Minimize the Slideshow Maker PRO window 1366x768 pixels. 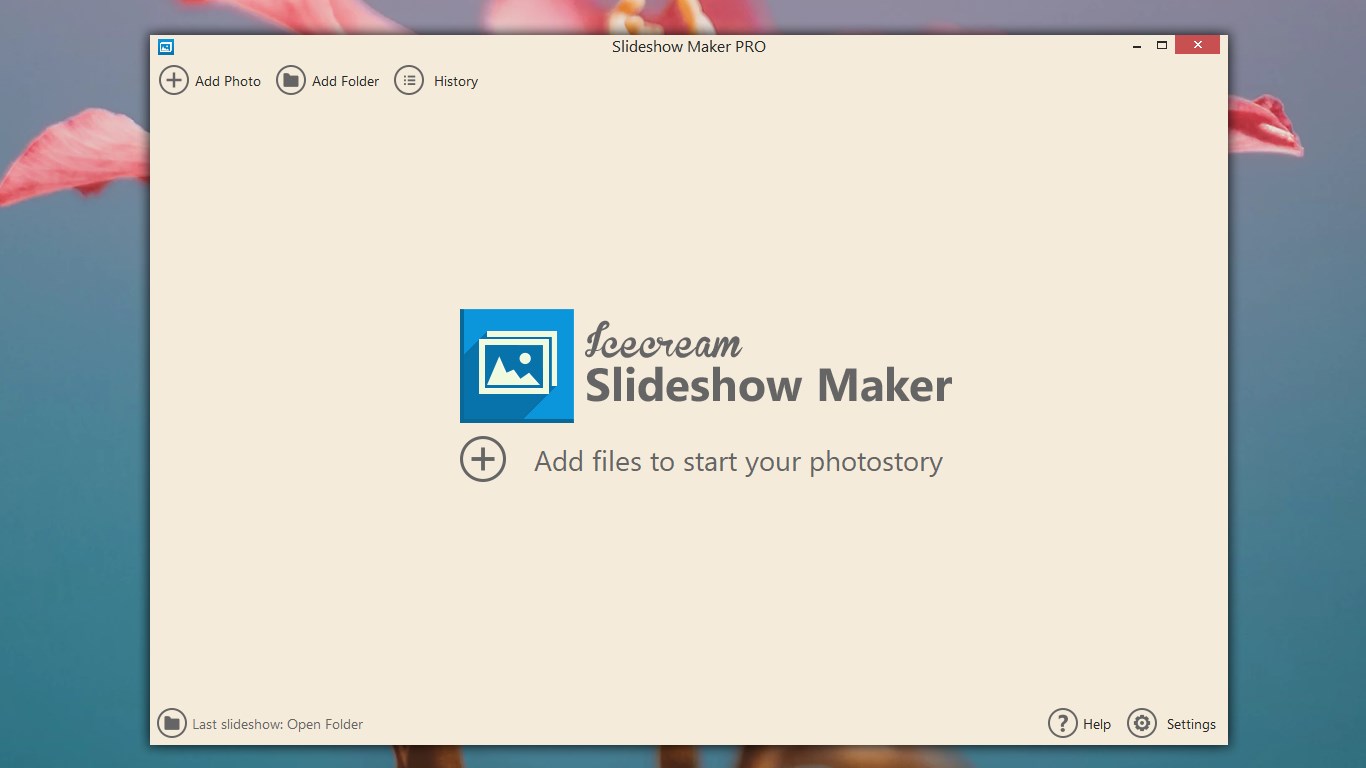tap(1137, 46)
